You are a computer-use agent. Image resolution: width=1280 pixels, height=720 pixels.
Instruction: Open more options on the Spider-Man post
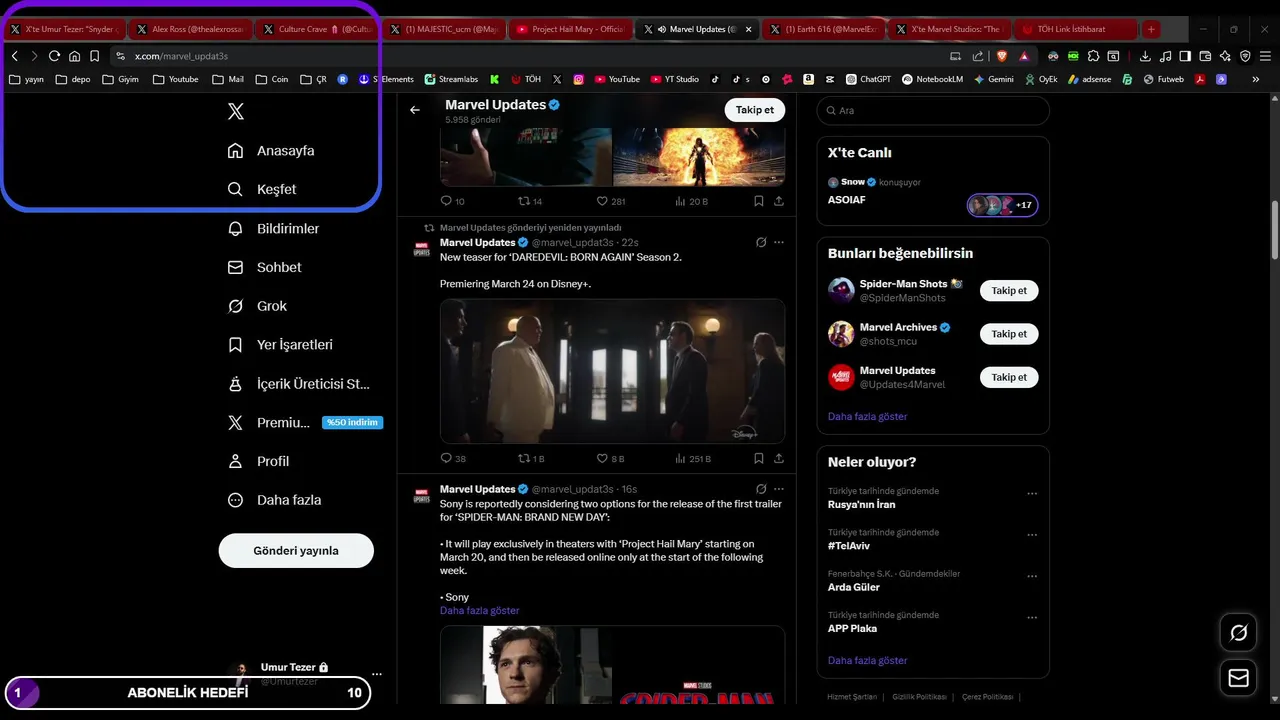(779, 489)
